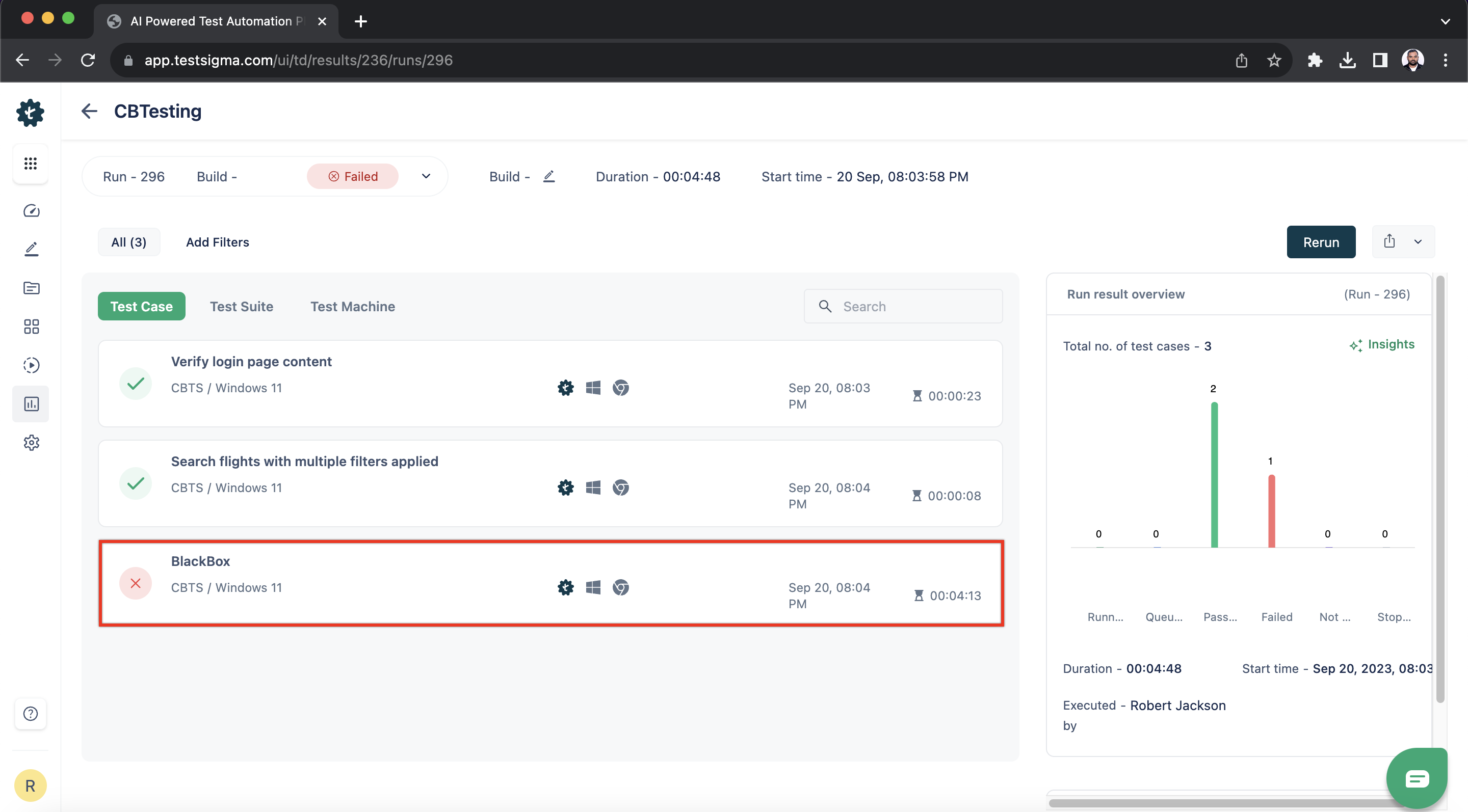This screenshot has width=1468, height=812.
Task: Open the green chat support bubble
Action: pyautogui.click(x=1416, y=778)
